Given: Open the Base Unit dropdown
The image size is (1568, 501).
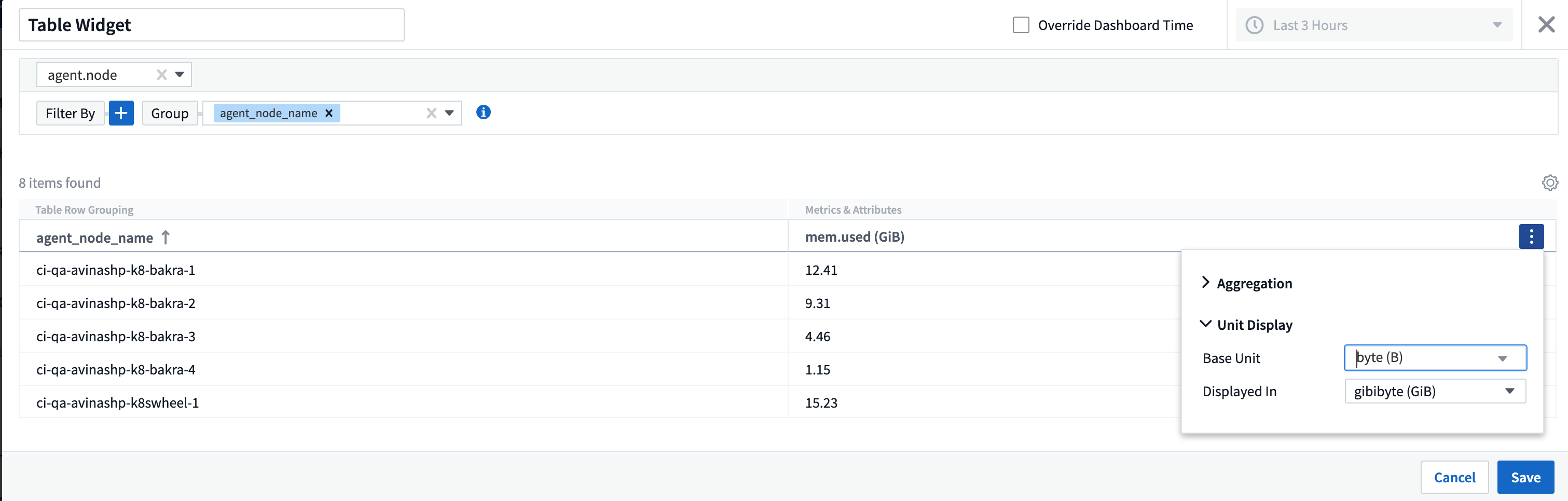Looking at the screenshot, I should pyautogui.click(x=1502, y=358).
